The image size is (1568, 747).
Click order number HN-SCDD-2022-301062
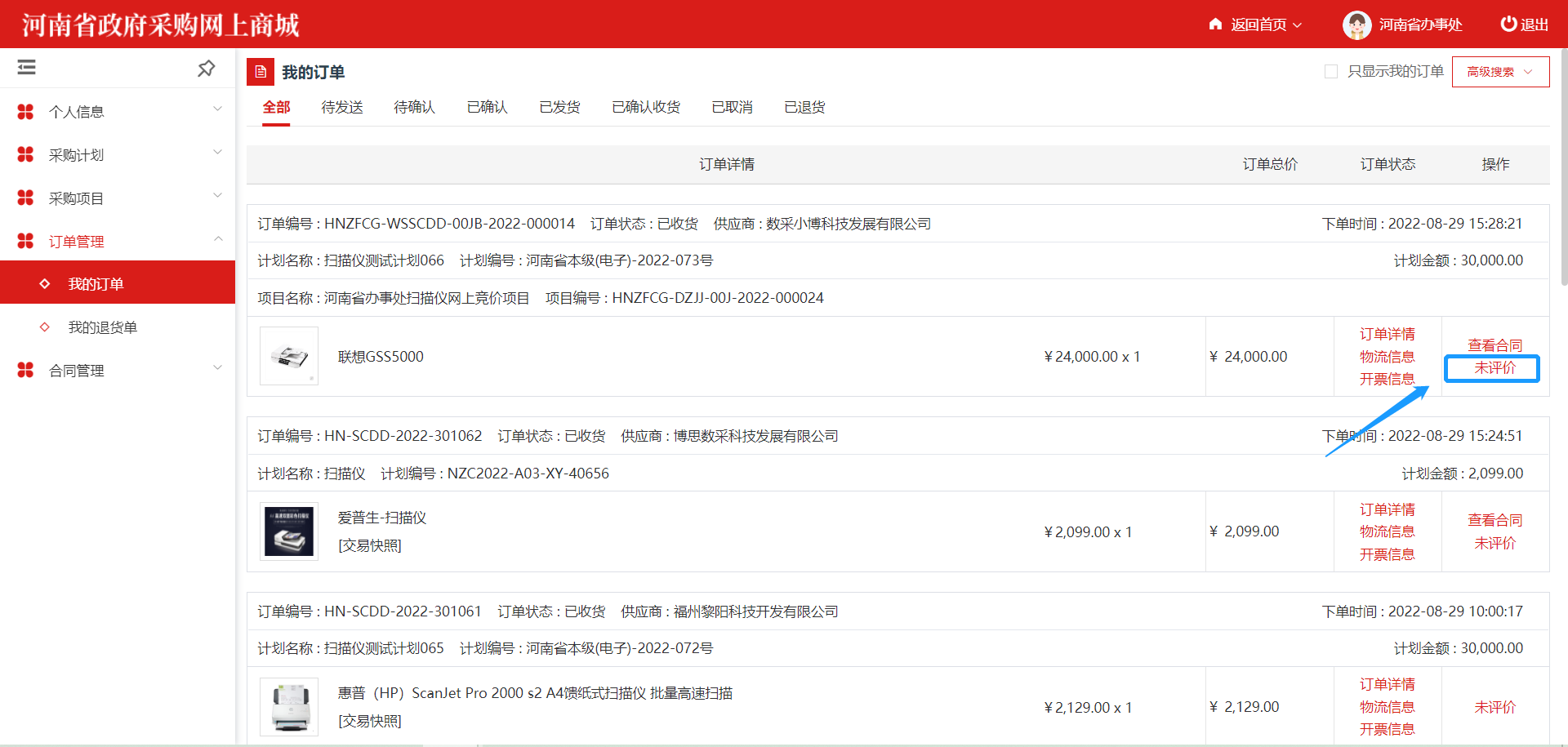[403, 436]
